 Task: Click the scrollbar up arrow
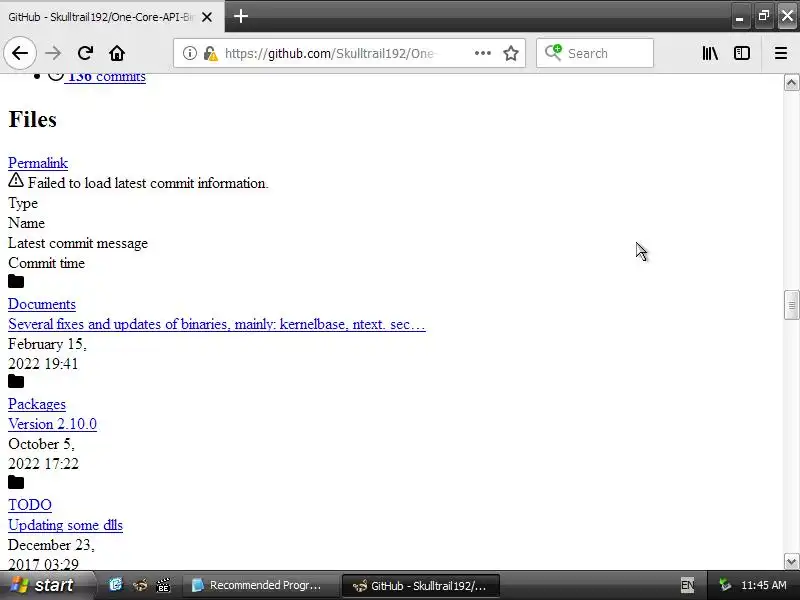(x=791, y=83)
